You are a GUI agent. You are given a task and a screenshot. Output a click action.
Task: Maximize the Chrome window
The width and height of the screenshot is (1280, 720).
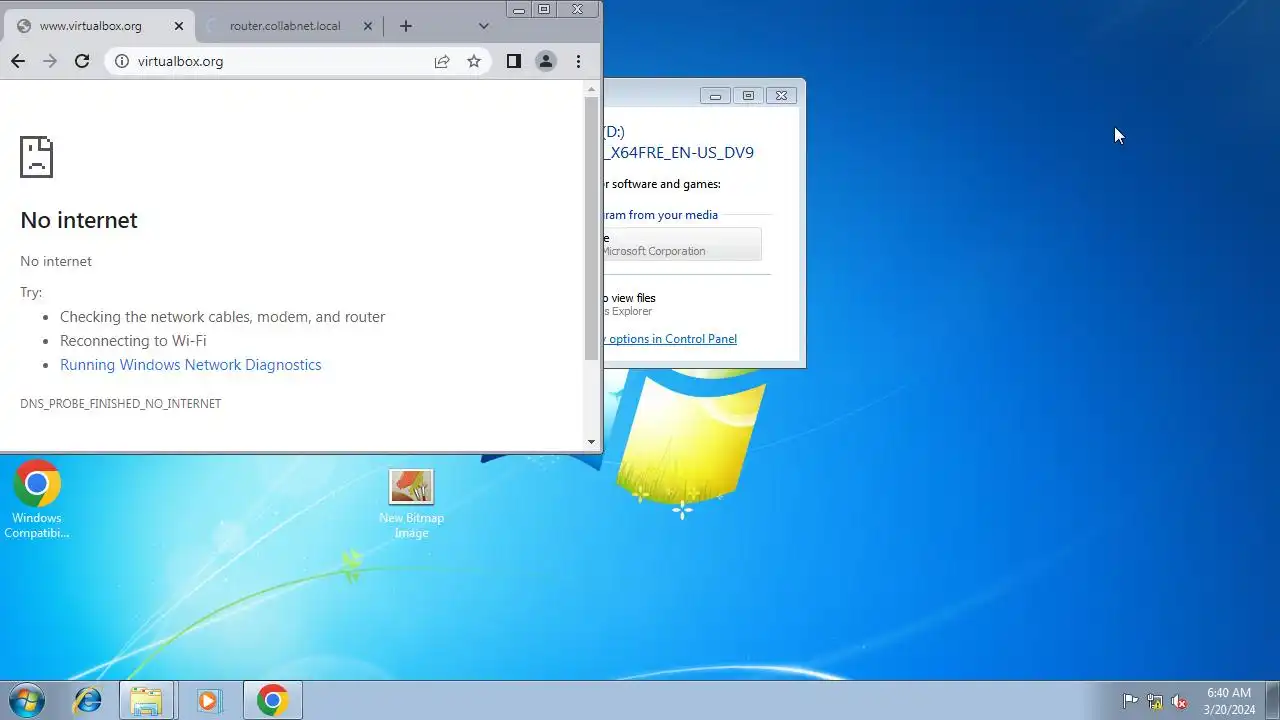tap(545, 9)
